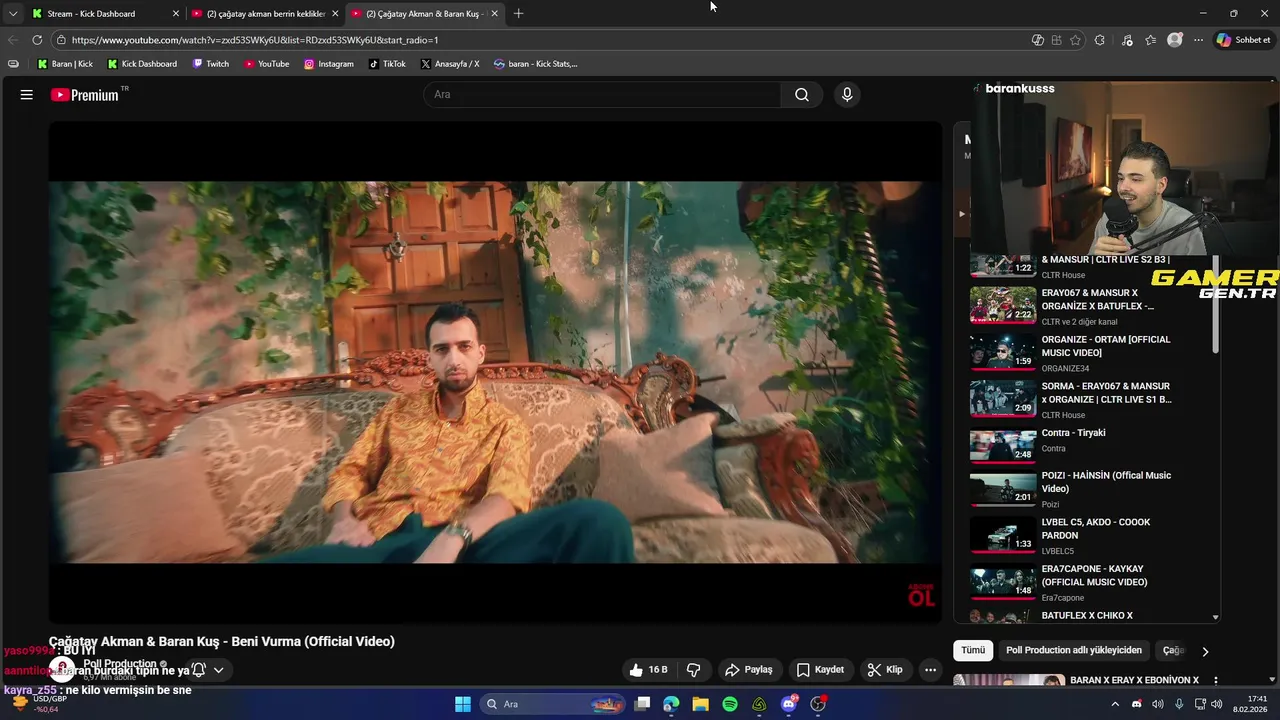
Task: Open tab search dropdown arrow
Action: click(x=13, y=14)
